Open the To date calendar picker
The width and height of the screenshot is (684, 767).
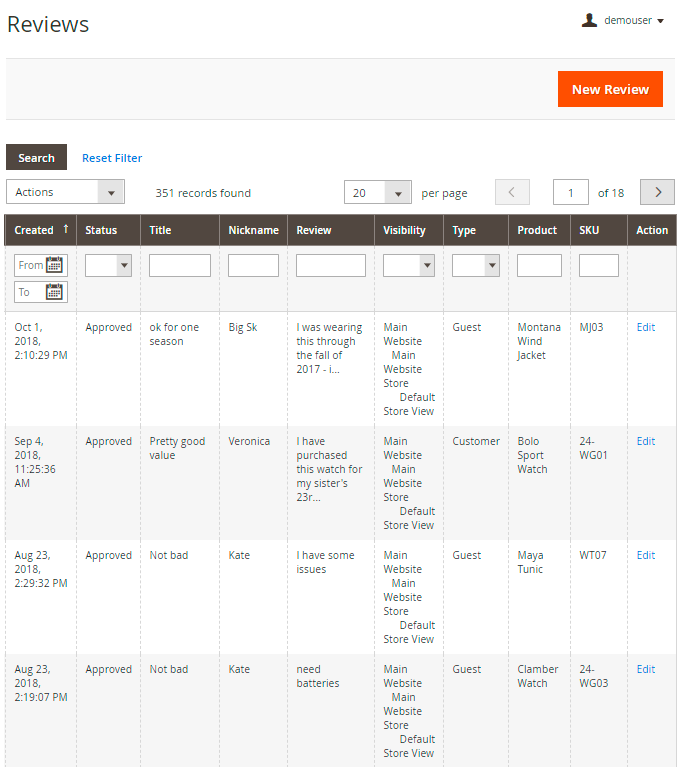click(55, 292)
